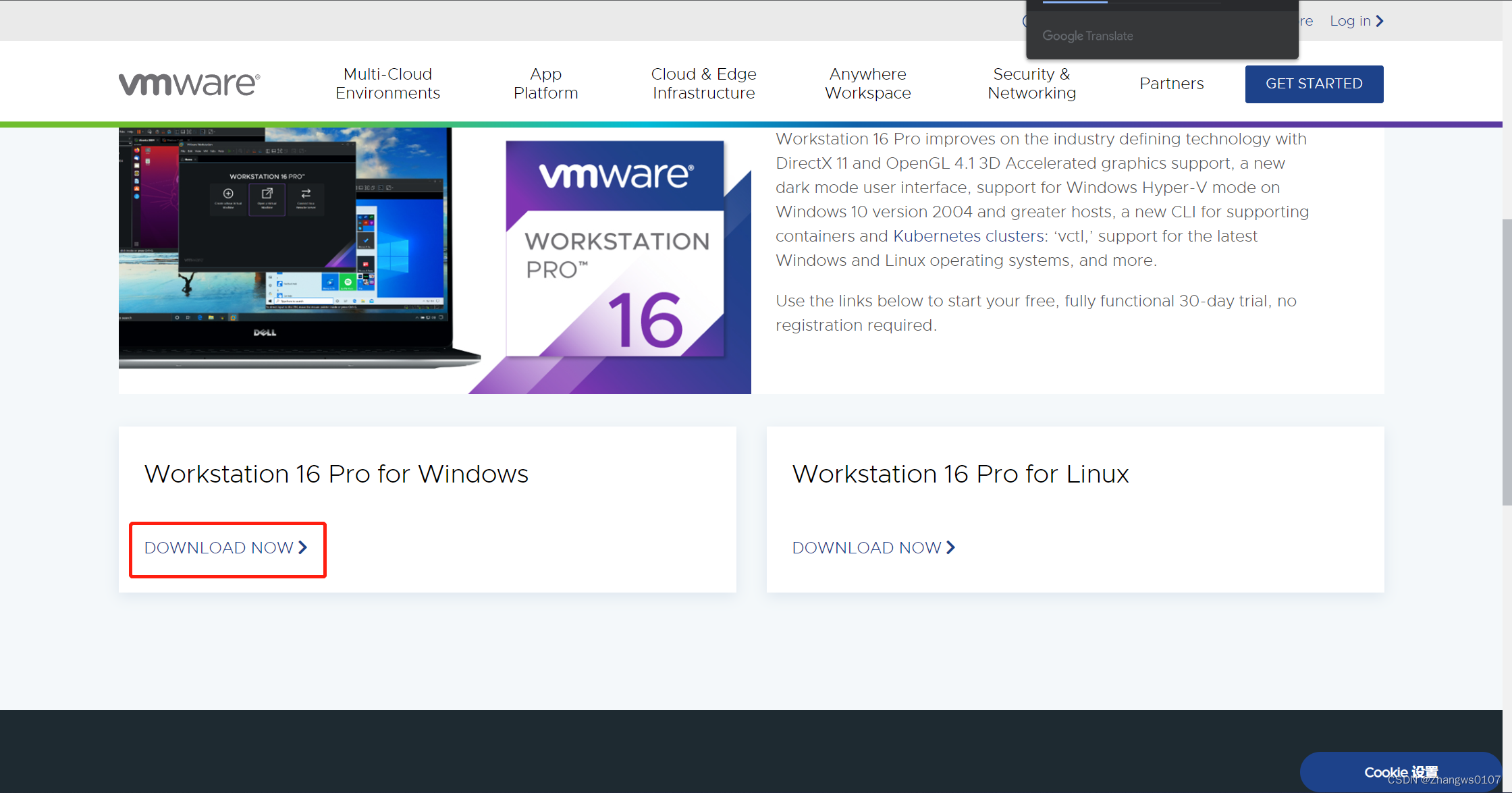Screen dimensions: 1512x793
Task: Click arrow icon after Windows DOWNLOAD NOW
Action: coord(303,547)
